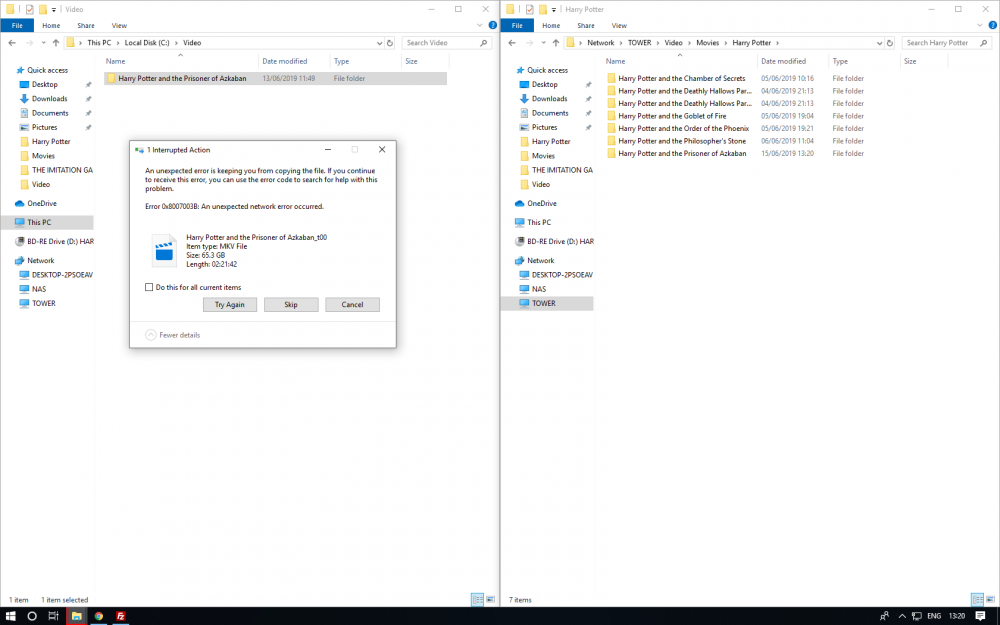The height and width of the screenshot is (625, 1000).
Task: Open the View tab in the Harry Potter window
Action: point(619,26)
